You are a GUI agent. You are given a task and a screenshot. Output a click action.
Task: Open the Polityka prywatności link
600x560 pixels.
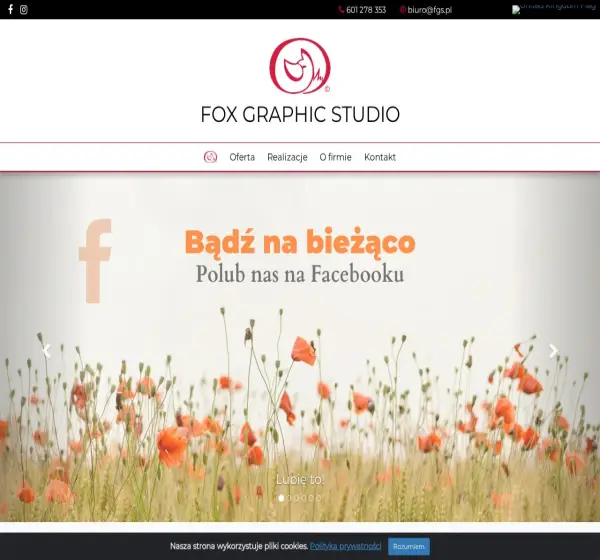tap(346, 546)
